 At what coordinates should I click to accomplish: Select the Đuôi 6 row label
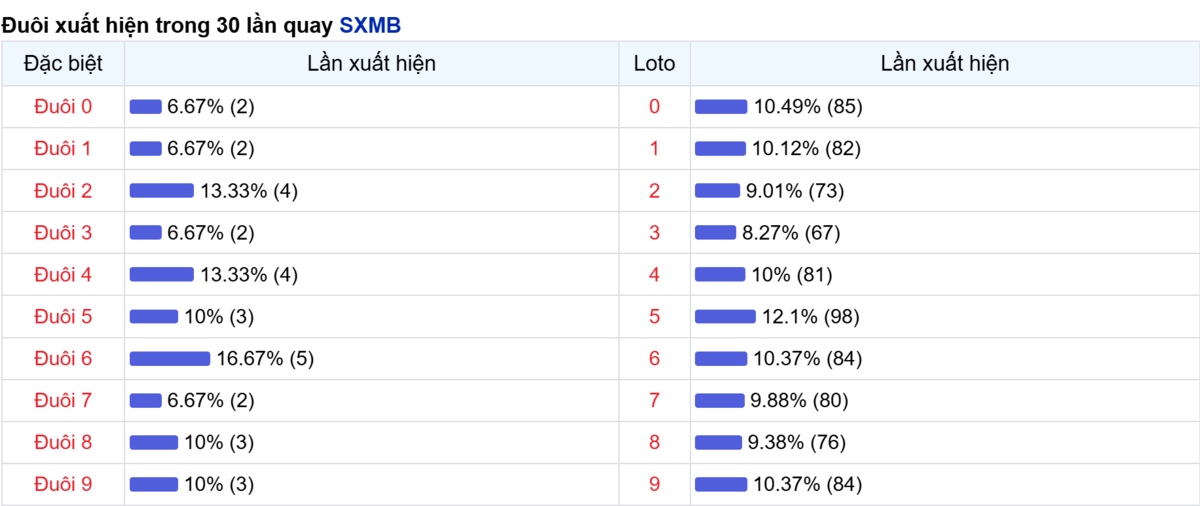coord(63,359)
